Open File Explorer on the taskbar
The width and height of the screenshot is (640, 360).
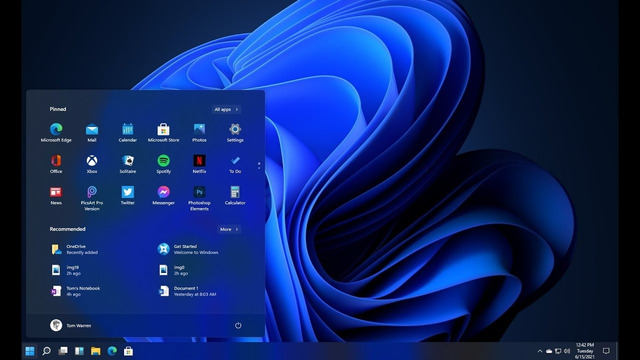96,351
